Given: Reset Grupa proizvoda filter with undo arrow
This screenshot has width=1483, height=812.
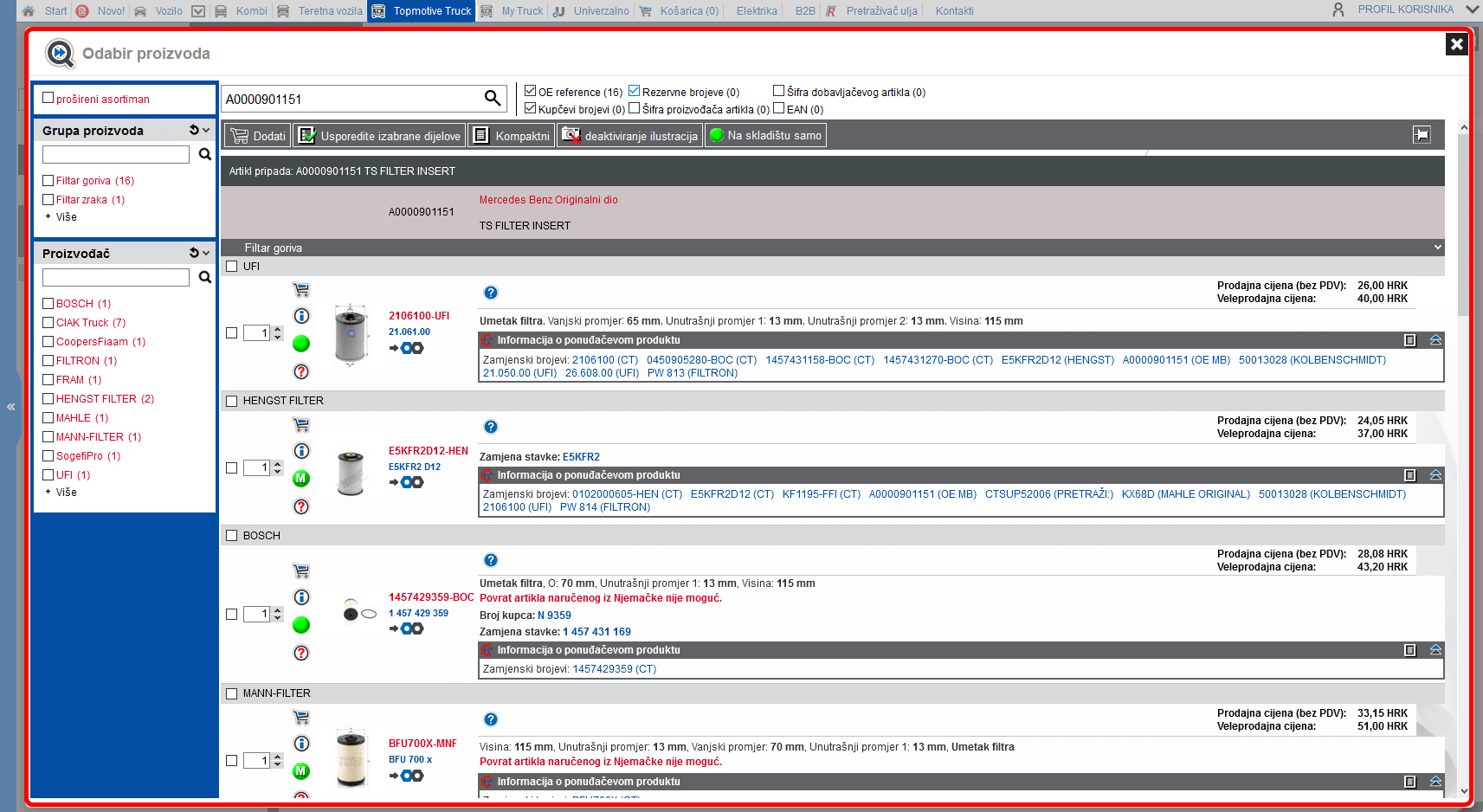Looking at the screenshot, I should [194, 130].
